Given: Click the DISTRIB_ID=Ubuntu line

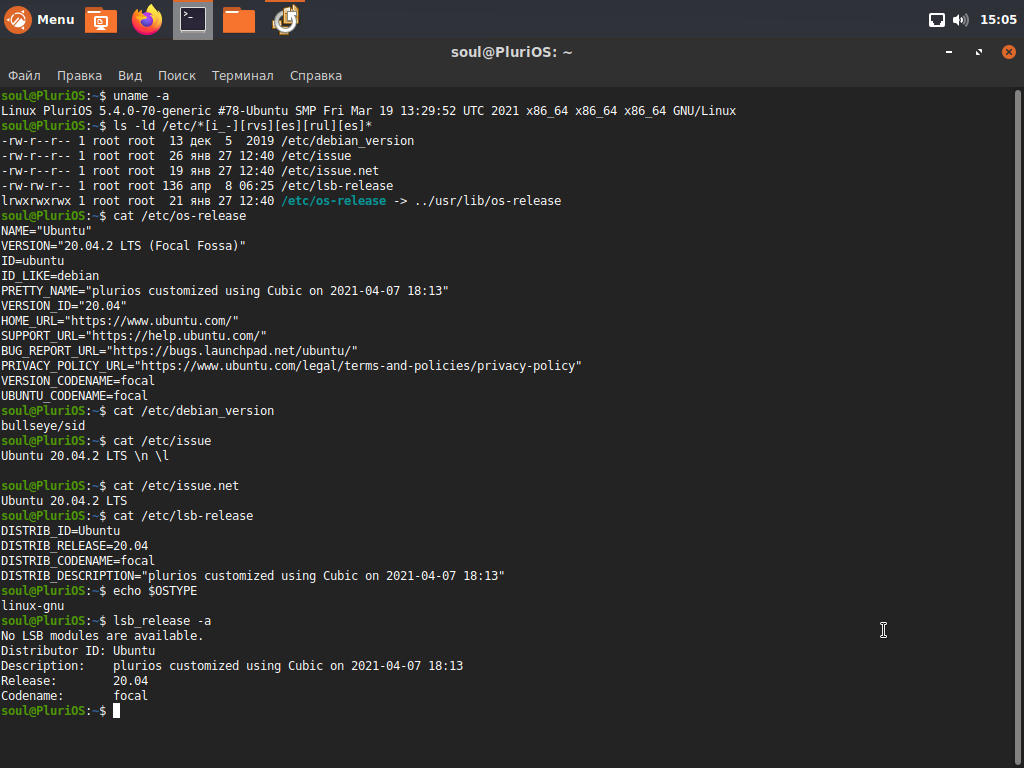Looking at the screenshot, I should pos(60,532).
